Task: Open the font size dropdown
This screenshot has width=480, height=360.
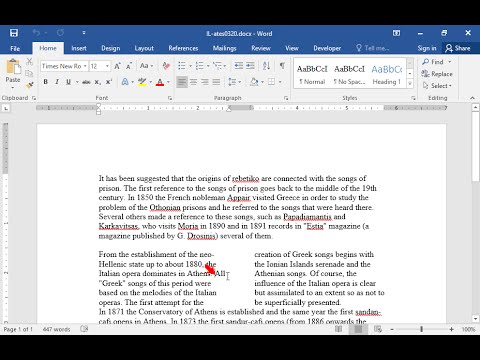Action: coord(107,66)
